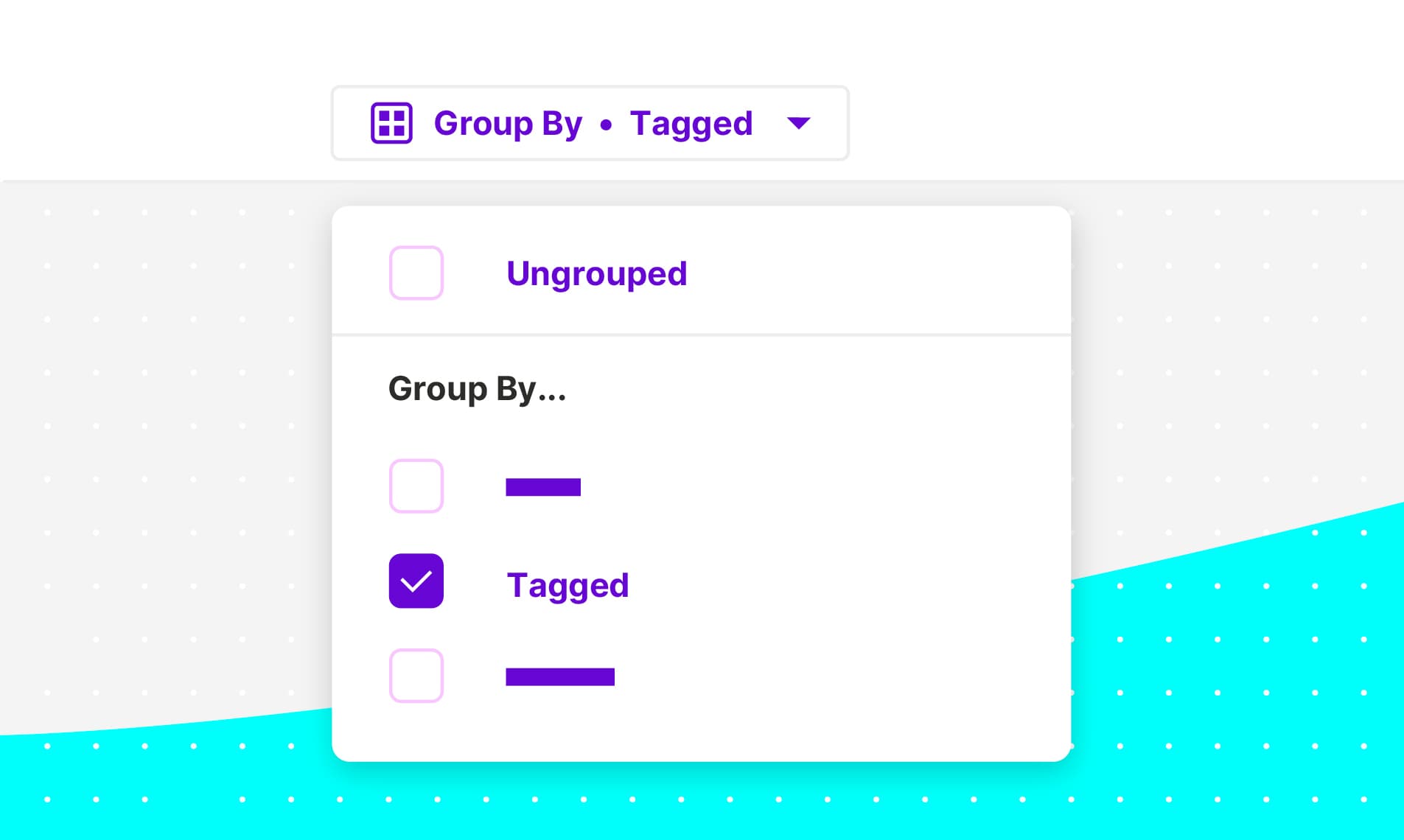The height and width of the screenshot is (840, 1404).
Task: Click empty space right of the Tagged menu label
Action: click(x=848, y=585)
